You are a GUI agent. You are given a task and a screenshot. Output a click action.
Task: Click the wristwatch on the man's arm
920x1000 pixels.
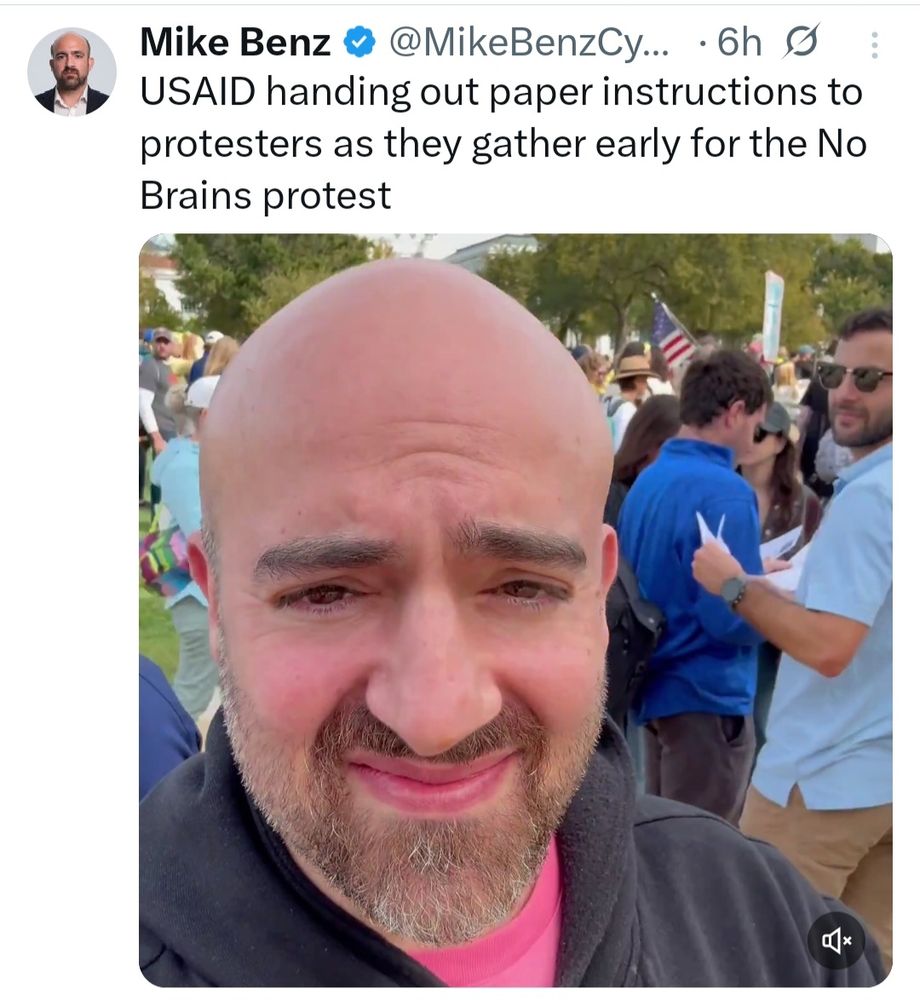734,590
